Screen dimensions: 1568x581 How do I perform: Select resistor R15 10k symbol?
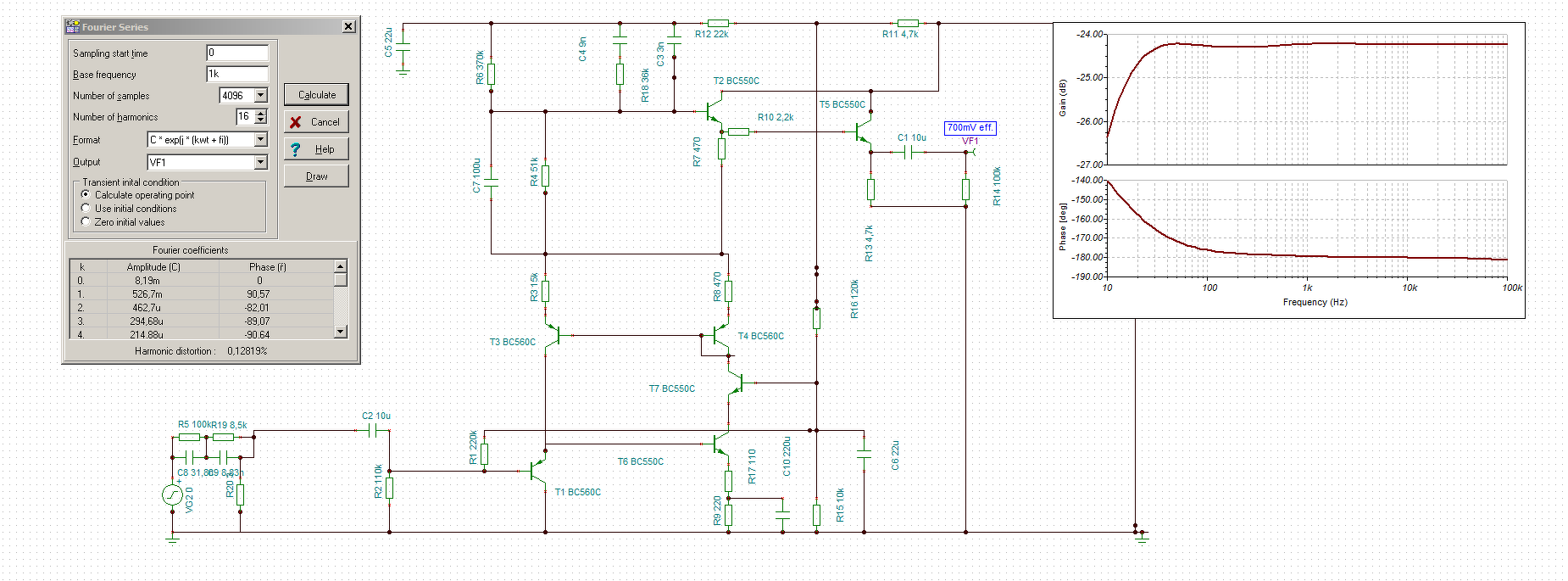[816, 515]
